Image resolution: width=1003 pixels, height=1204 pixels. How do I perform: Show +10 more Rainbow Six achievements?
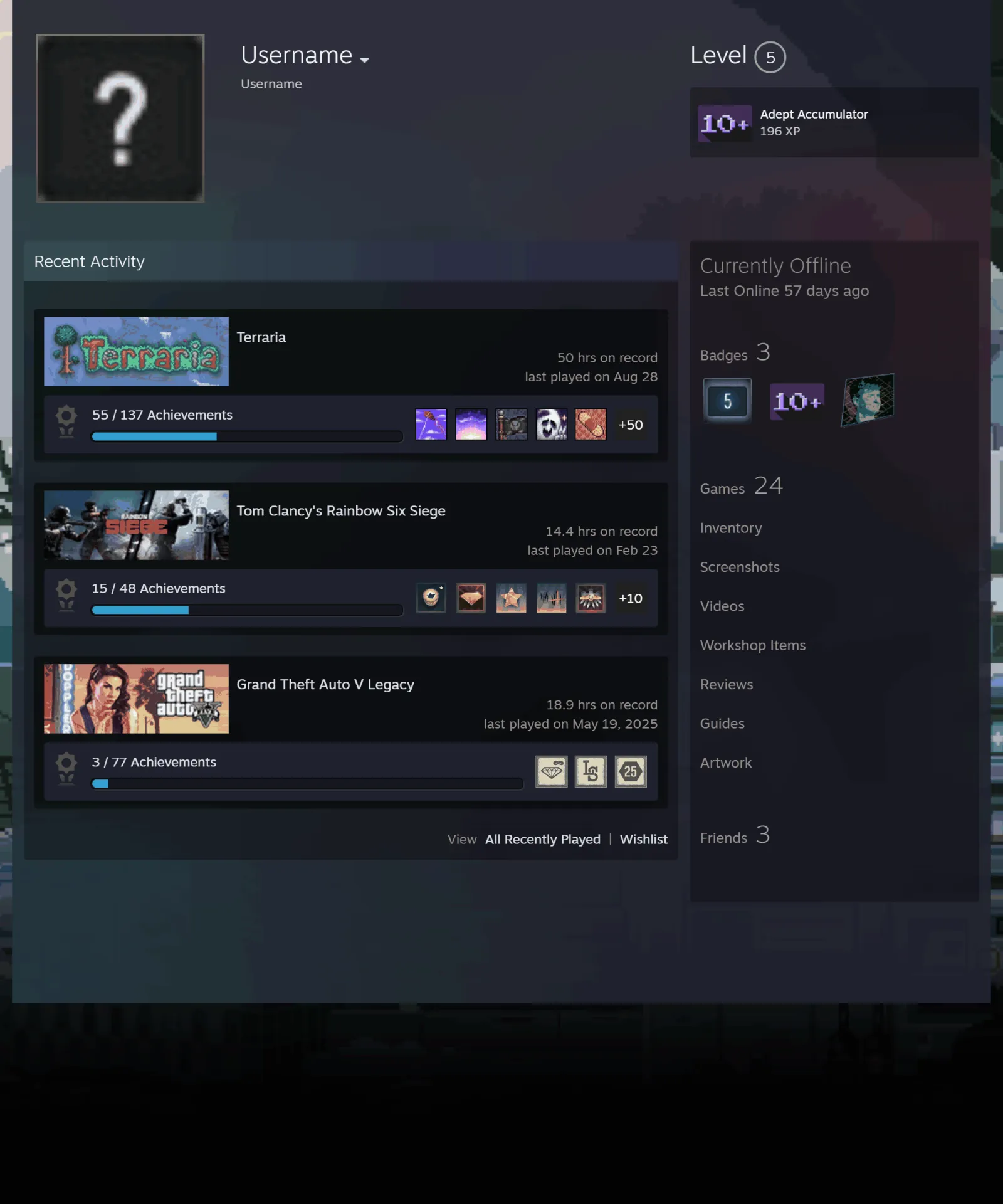[631, 598]
